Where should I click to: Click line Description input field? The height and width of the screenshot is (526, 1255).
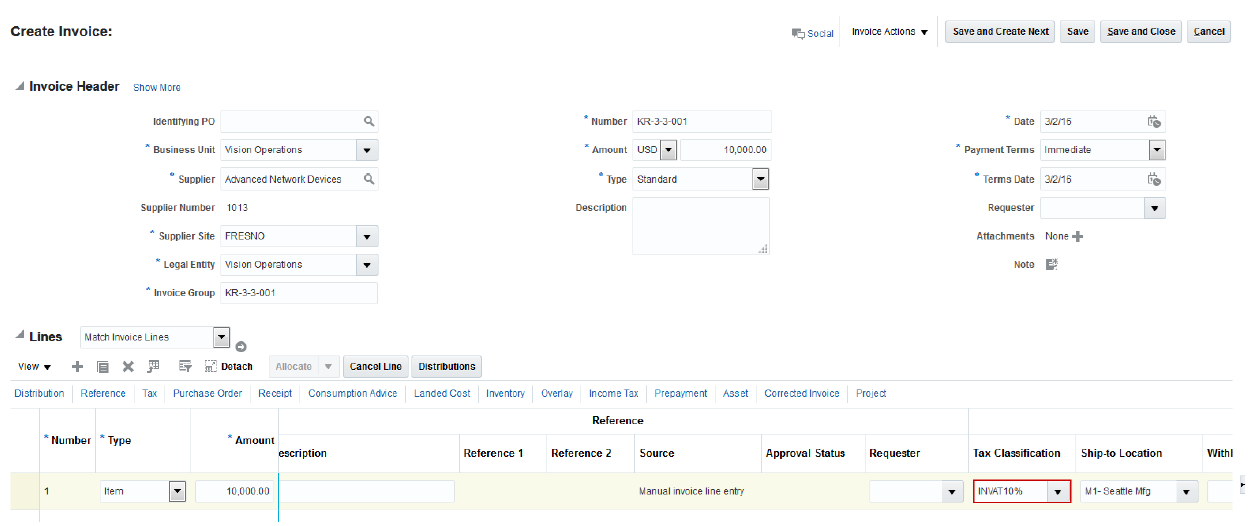pyautogui.click(x=367, y=491)
